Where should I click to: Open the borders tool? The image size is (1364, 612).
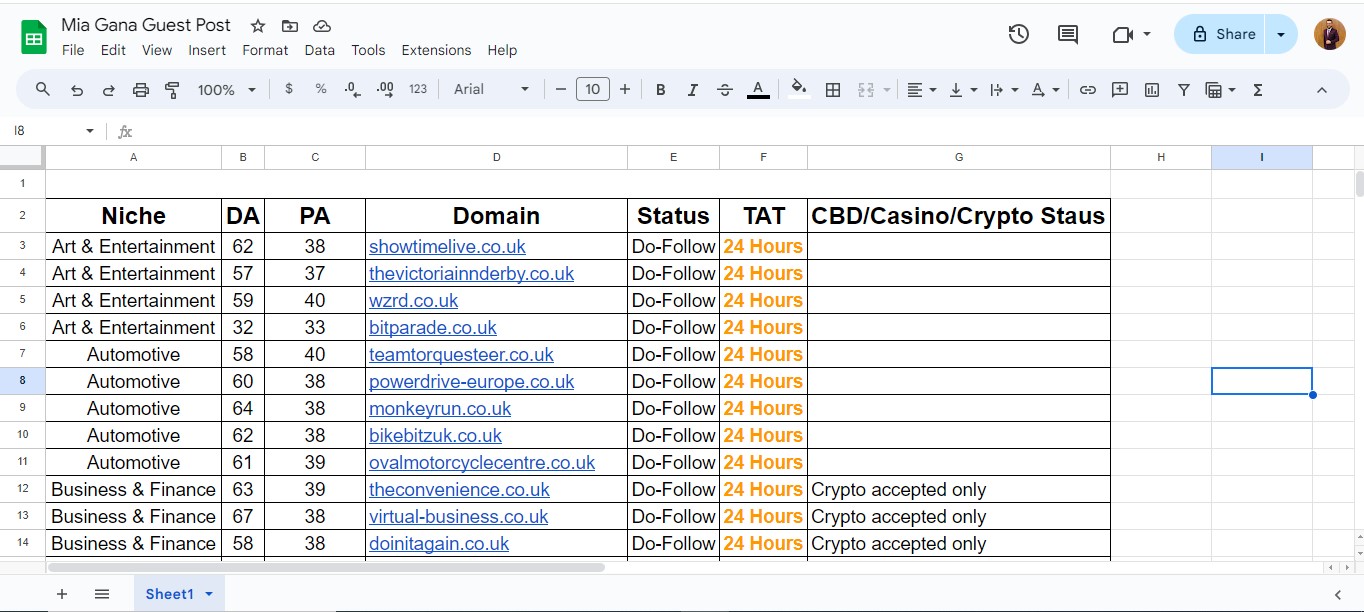(x=832, y=90)
